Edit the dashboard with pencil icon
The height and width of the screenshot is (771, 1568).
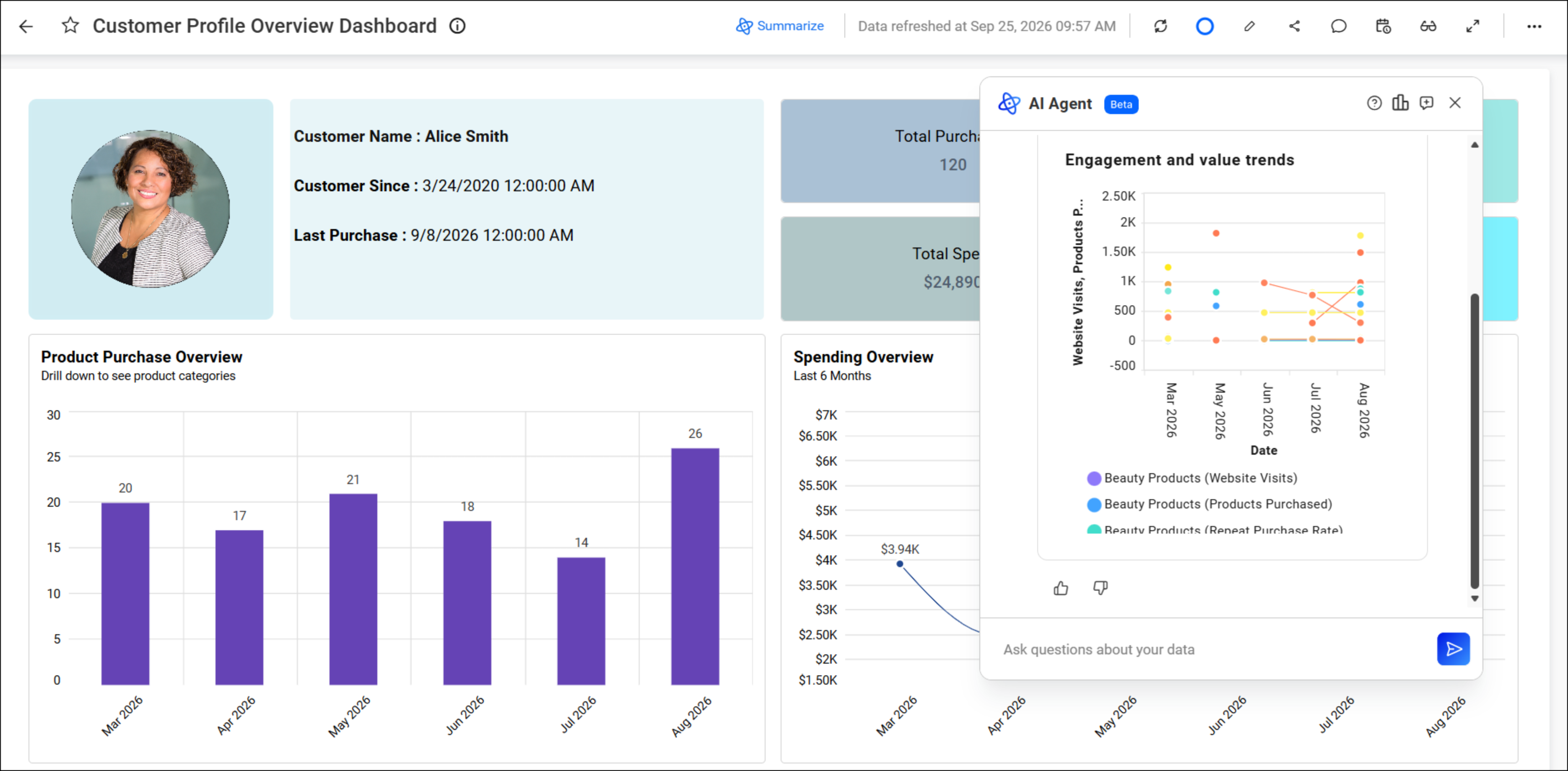point(1250,26)
